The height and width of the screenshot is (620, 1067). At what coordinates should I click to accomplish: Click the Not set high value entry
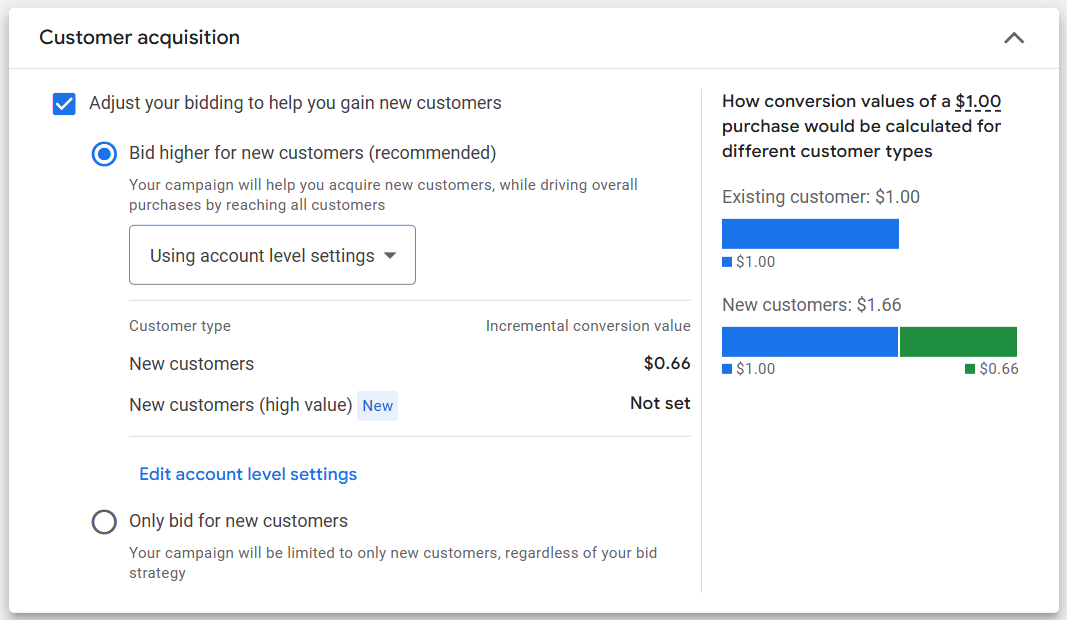tap(660, 404)
